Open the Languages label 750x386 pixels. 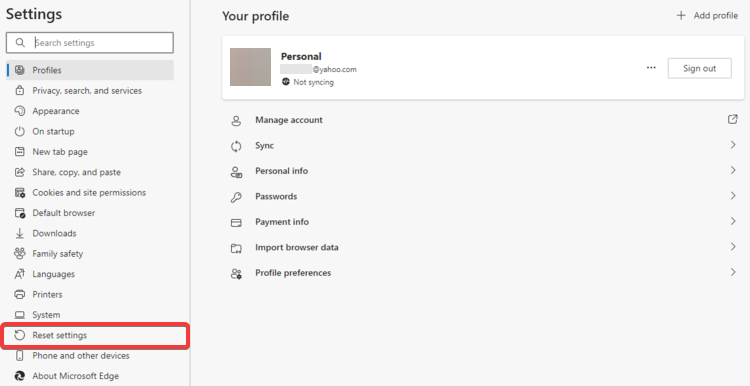click(54, 274)
